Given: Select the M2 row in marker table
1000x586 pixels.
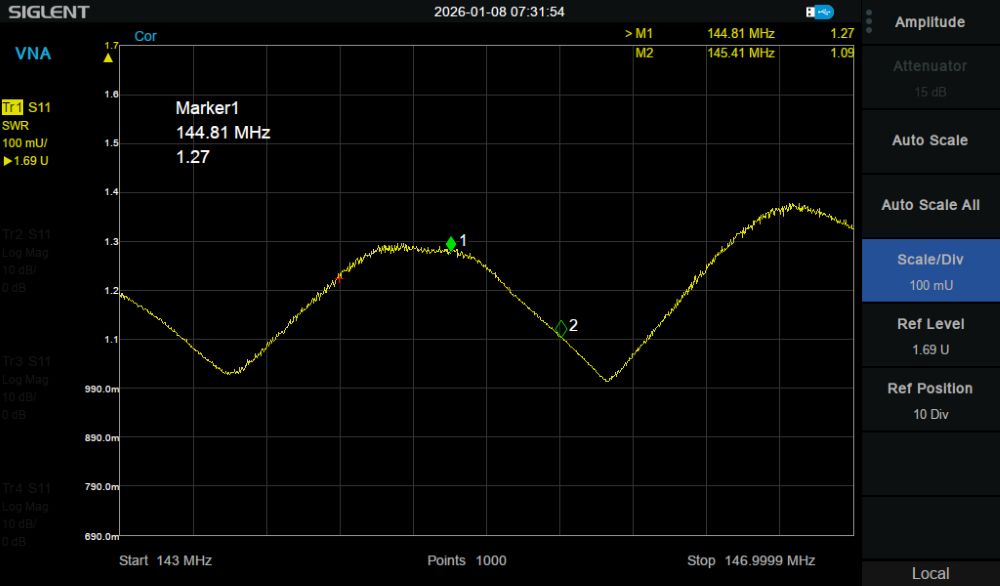Looking at the screenshot, I should [740, 52].
